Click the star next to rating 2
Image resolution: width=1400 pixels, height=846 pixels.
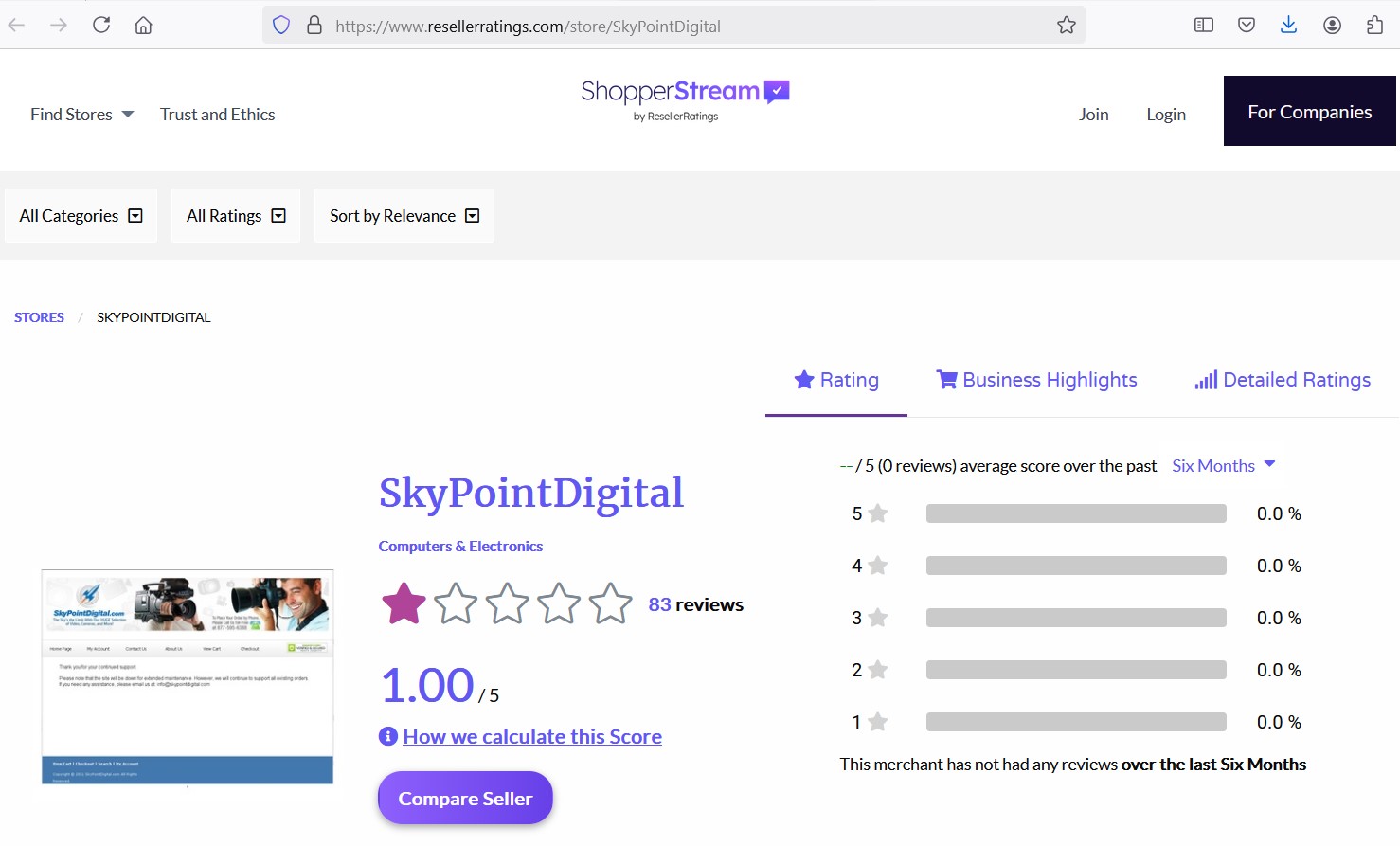[x=878, y=670]
